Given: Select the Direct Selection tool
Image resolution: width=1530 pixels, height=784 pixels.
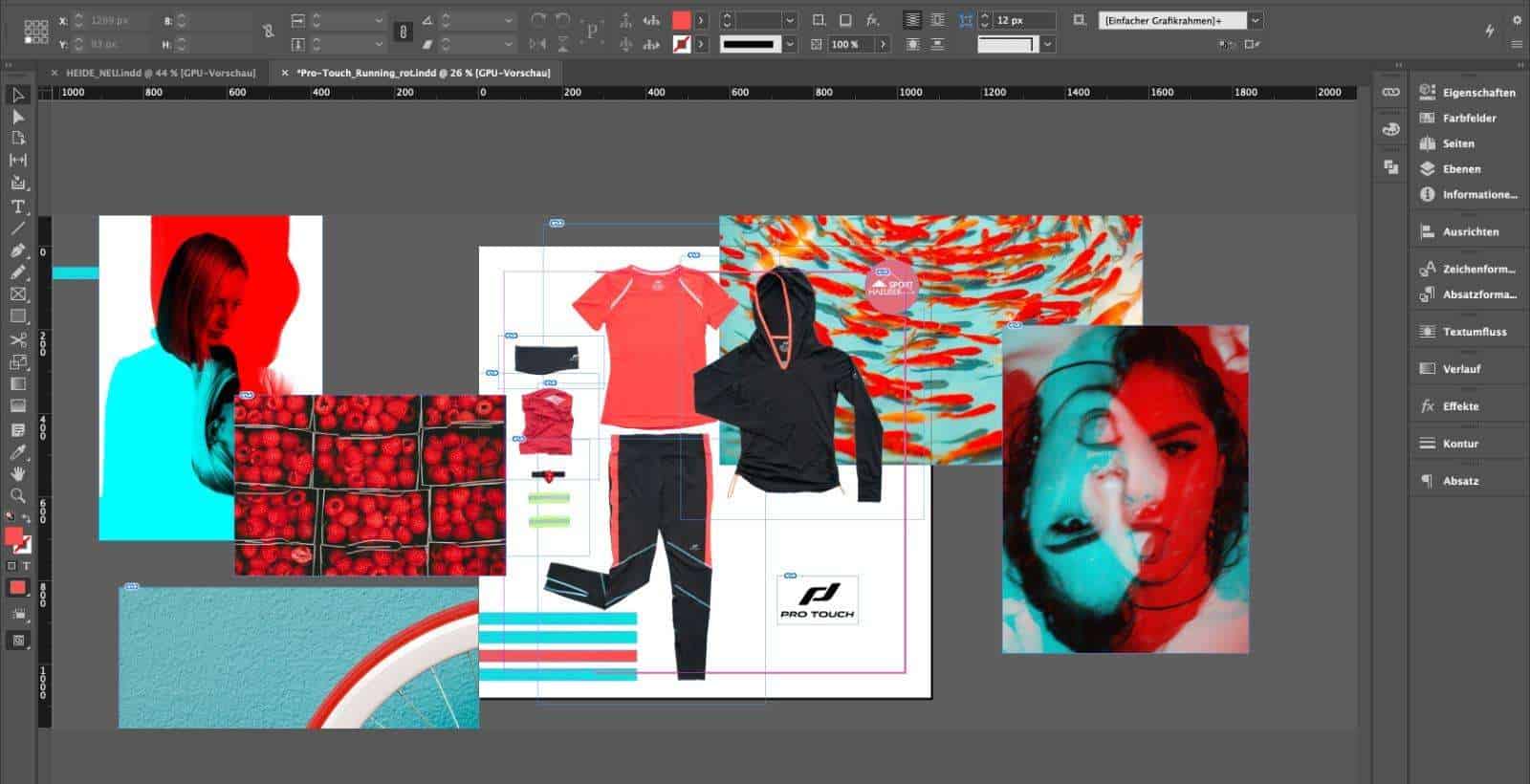Looking at the screenshot, I should (x=17, y=117).
